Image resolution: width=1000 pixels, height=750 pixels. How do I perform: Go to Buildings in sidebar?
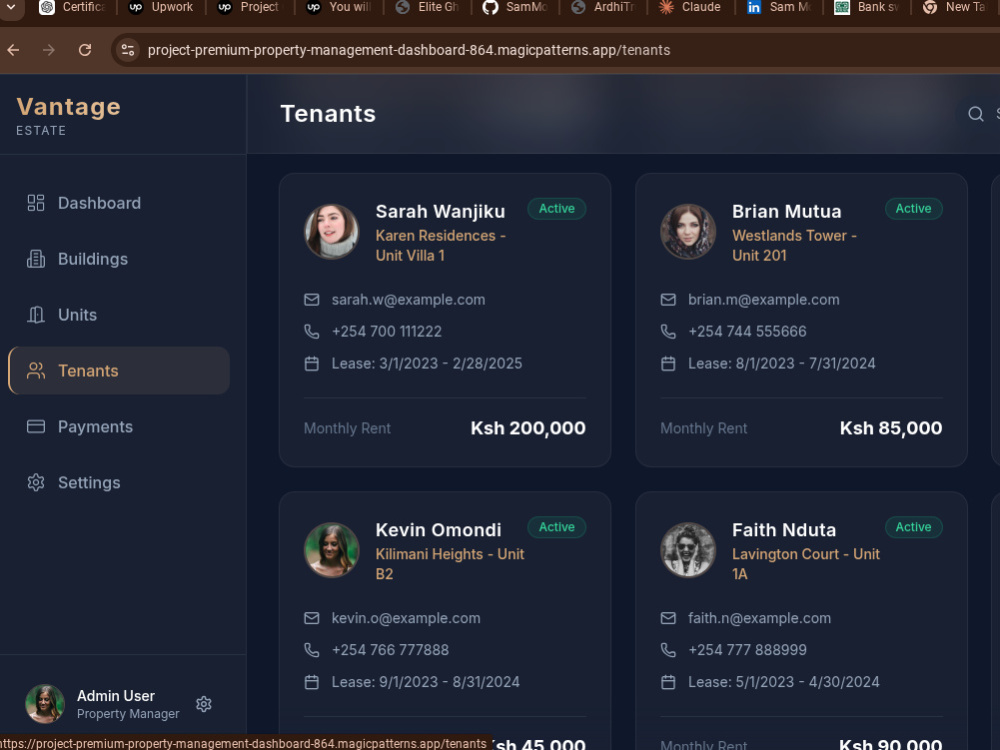coord(119,259)
